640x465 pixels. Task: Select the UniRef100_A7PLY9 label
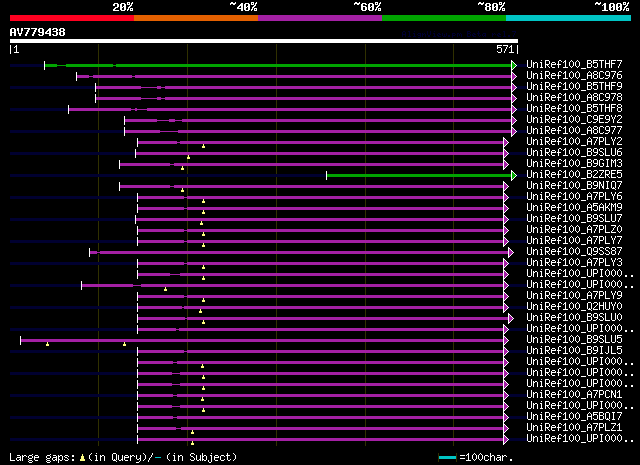[x=574, y=296]
